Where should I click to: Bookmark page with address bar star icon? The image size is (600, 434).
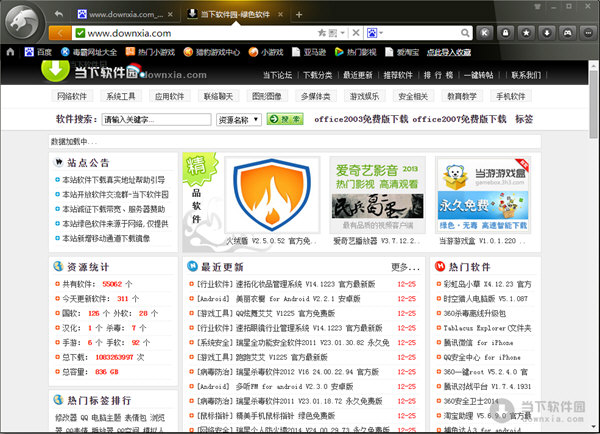click(x=322, y=33)
